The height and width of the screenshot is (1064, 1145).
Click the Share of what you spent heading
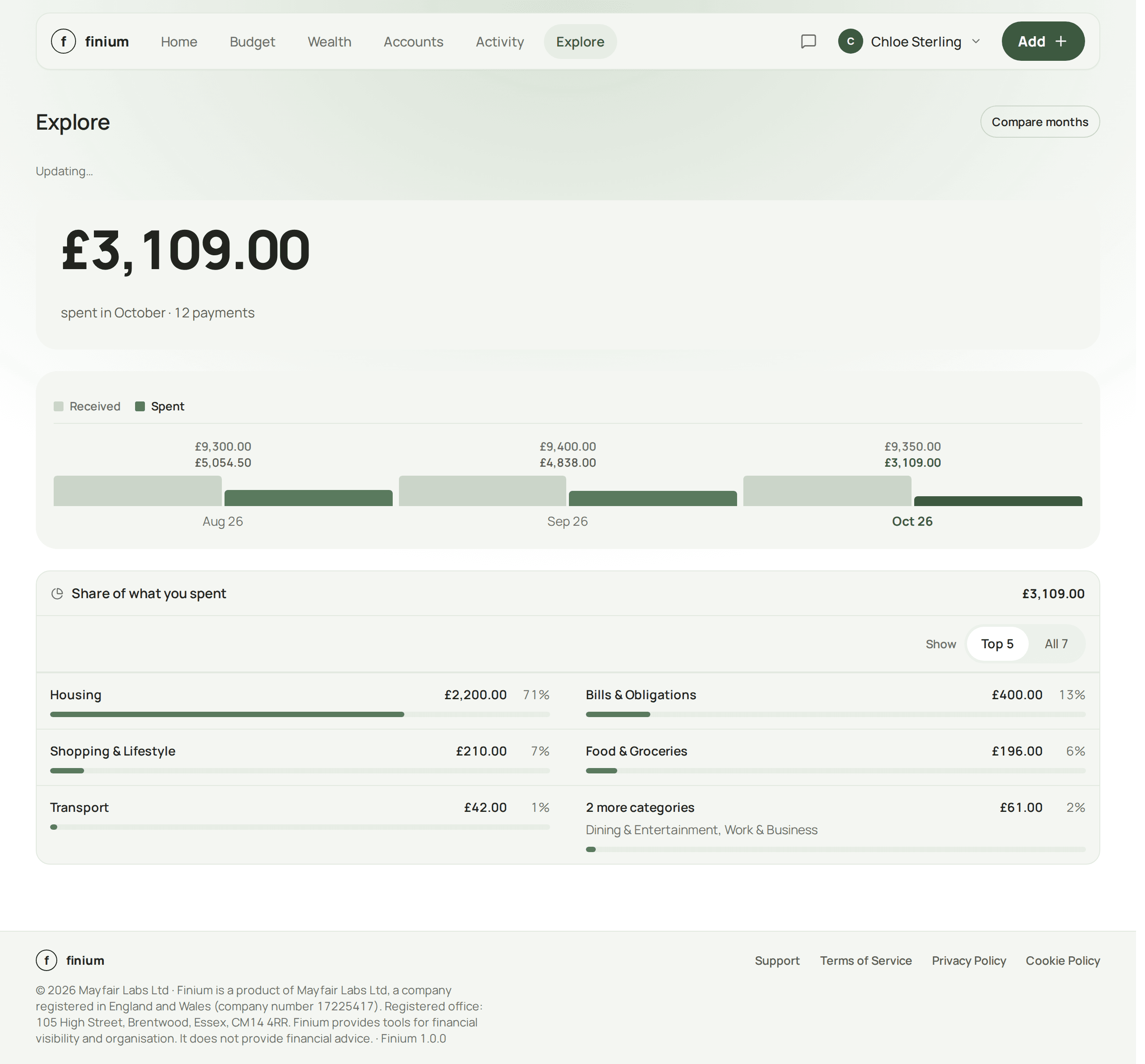(148, 594)
